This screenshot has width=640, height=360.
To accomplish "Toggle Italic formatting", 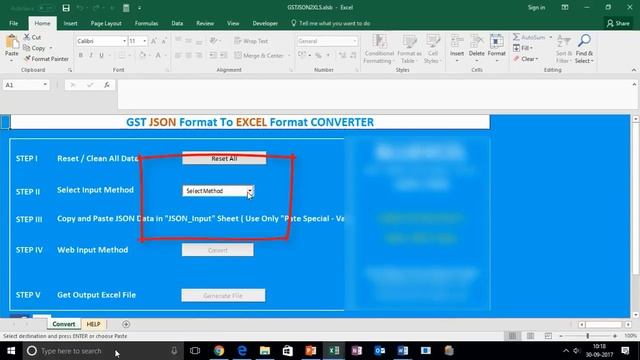I will point(91,55).
